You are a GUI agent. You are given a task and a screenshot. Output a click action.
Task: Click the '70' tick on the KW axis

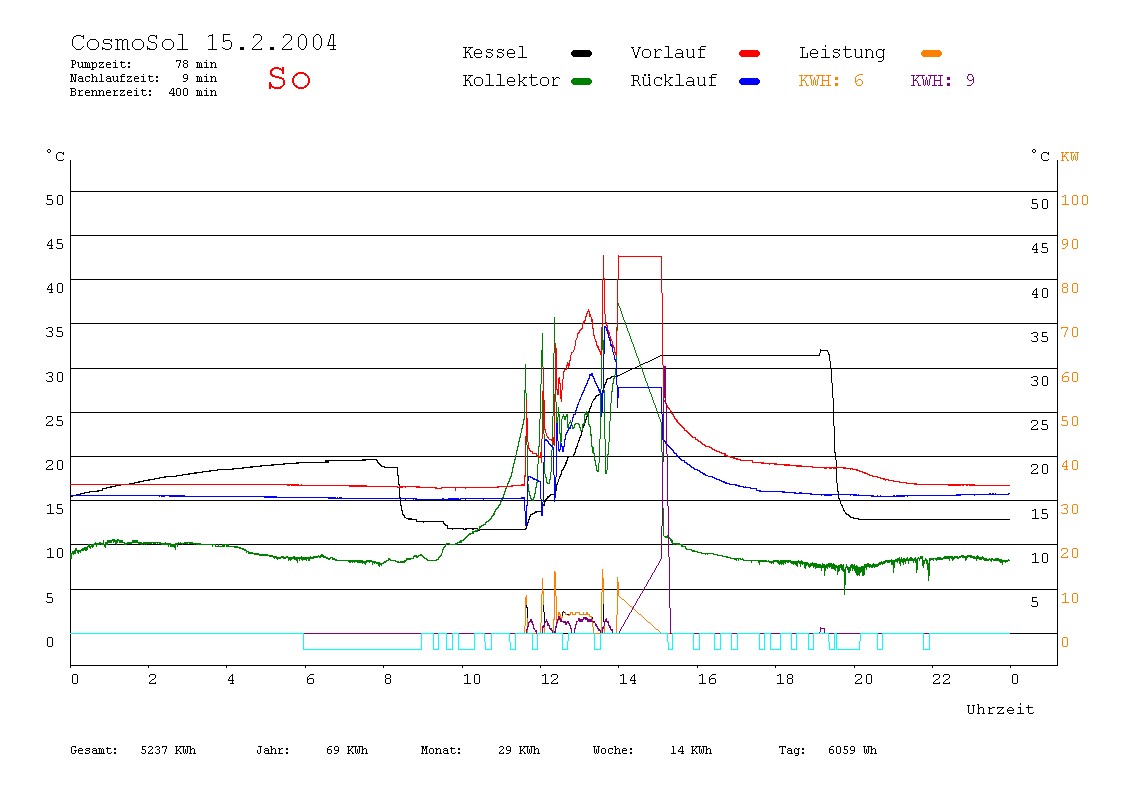point(1070,332)
